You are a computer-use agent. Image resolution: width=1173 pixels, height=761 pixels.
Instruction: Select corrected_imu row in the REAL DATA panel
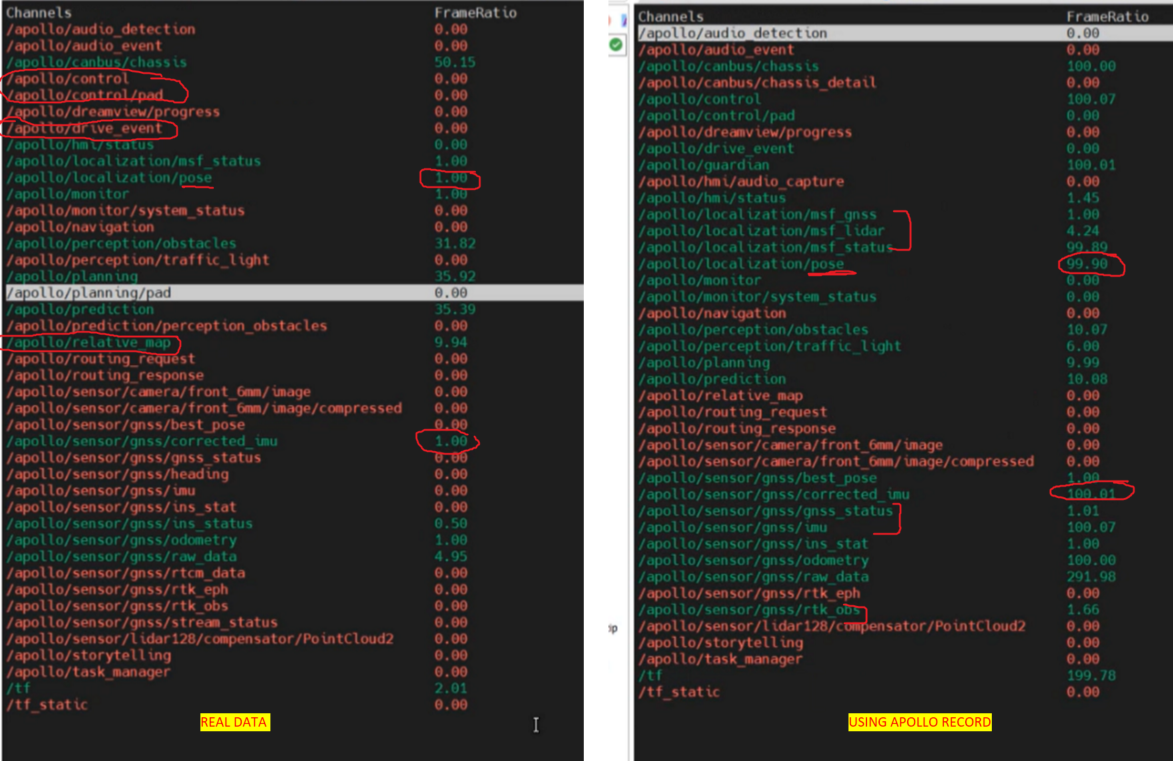[142, 441]
